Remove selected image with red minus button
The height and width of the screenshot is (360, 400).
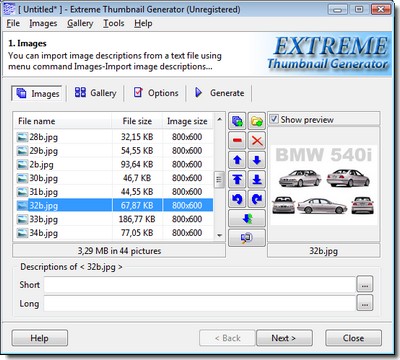[x=237, y=140]
